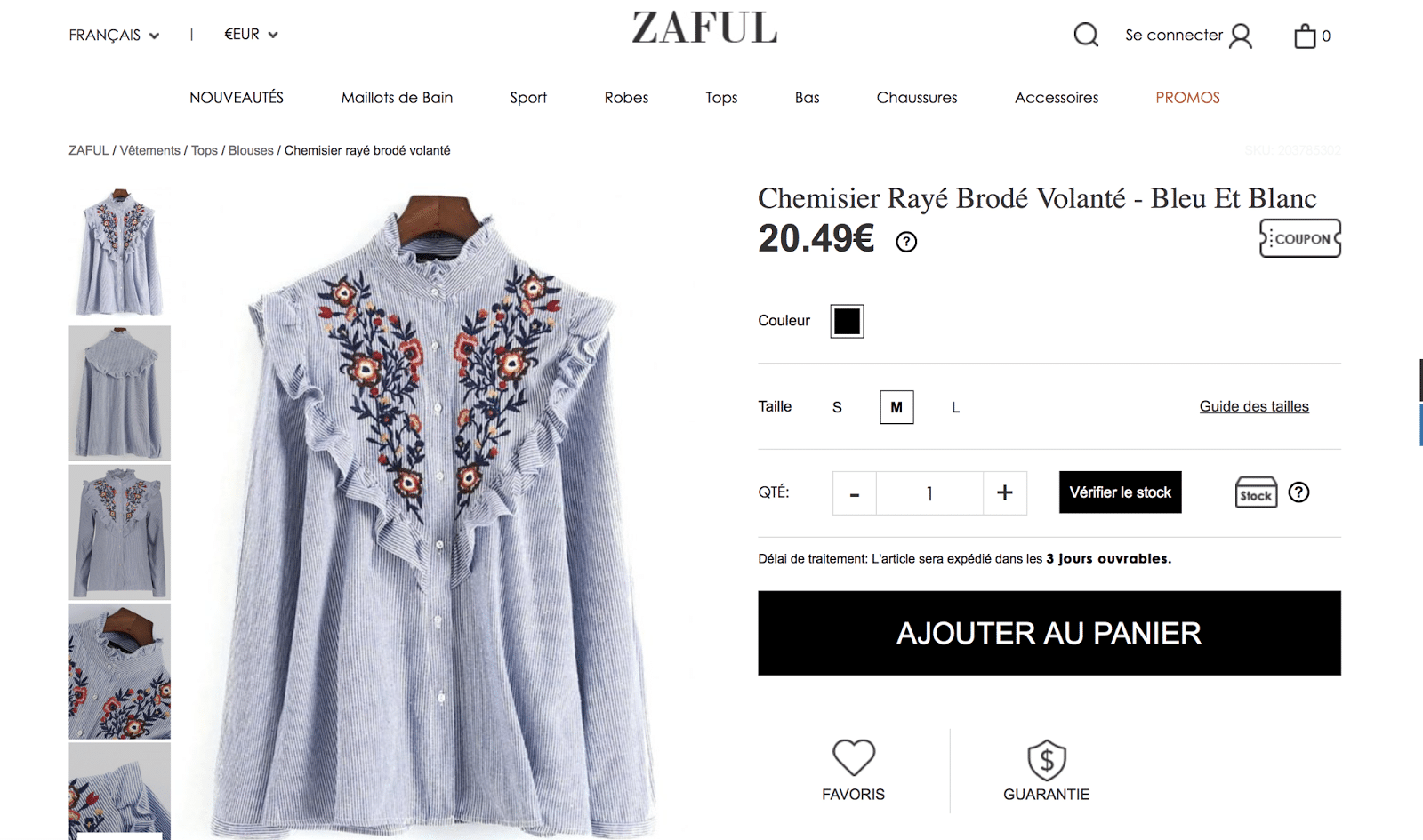The width and height of the screenshot is (1423, 840).
Task: Increase quantity with plus button
Action: point(1005,492)
